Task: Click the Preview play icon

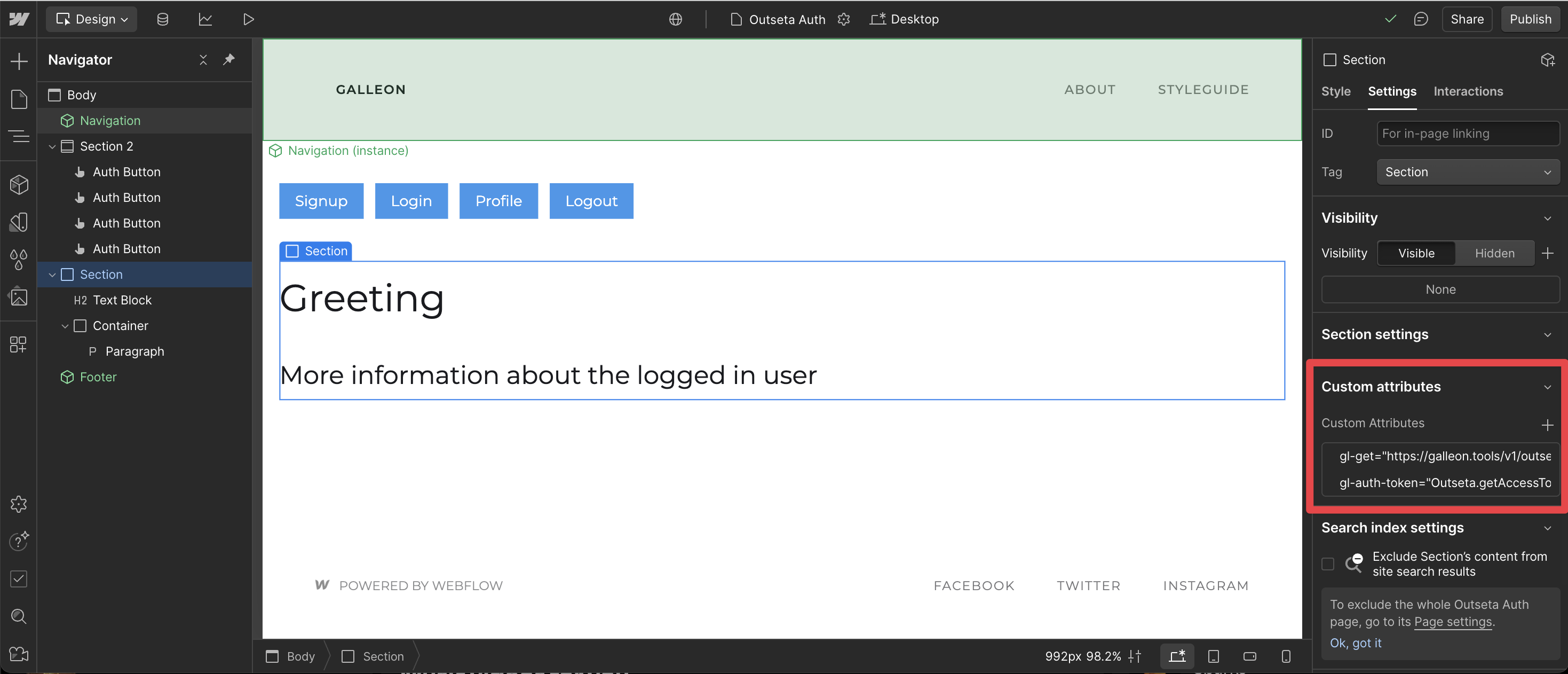Action: 248,19
